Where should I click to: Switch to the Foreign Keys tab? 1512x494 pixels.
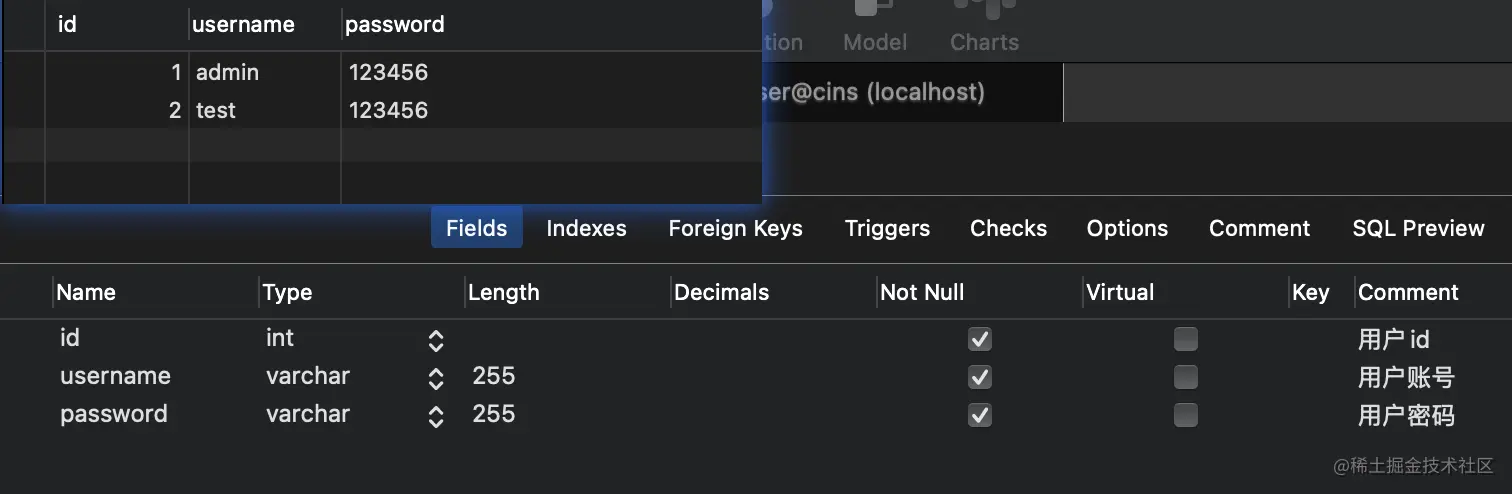click(735, 228)
